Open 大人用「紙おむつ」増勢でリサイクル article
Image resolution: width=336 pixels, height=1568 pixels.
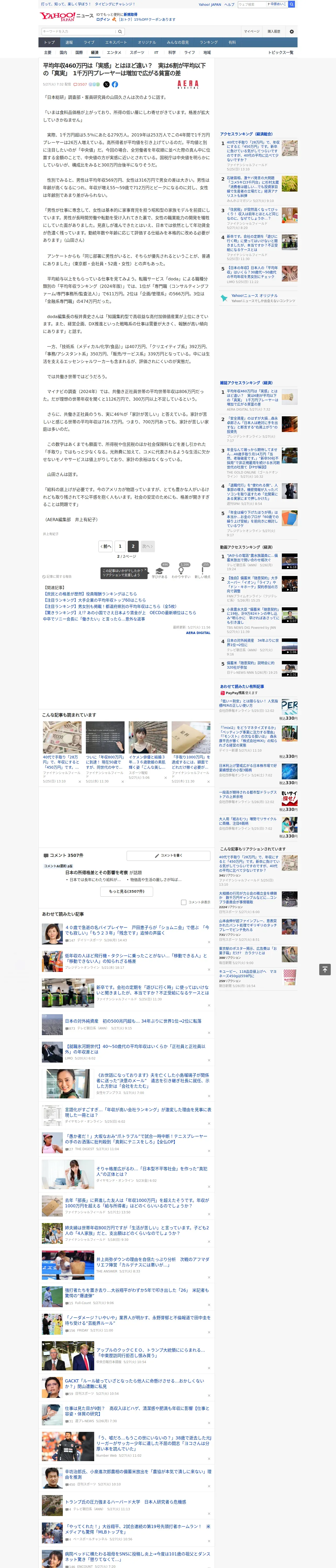click(248, 821)
